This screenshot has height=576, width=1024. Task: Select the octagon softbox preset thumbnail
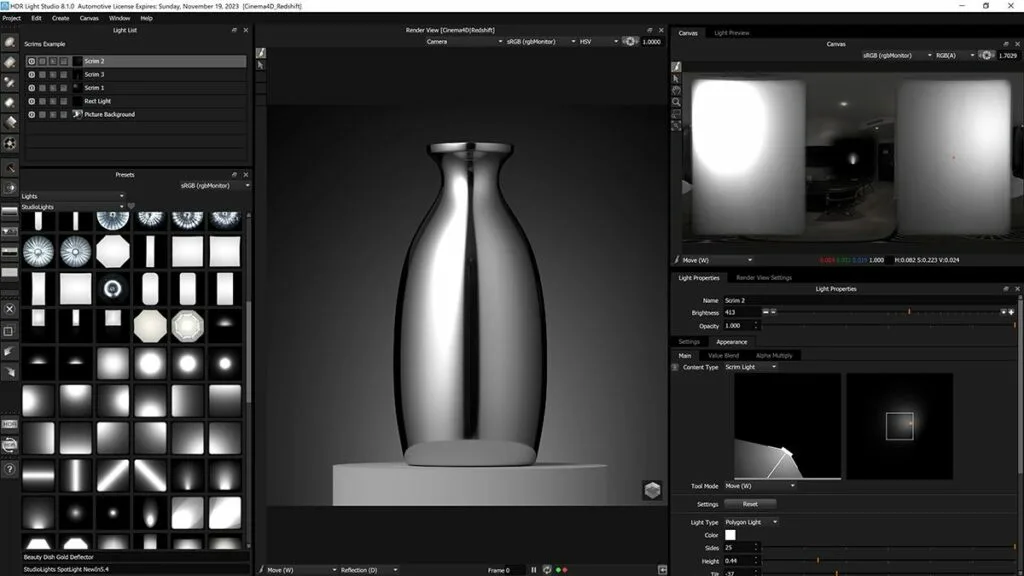[x=113, y=252]
